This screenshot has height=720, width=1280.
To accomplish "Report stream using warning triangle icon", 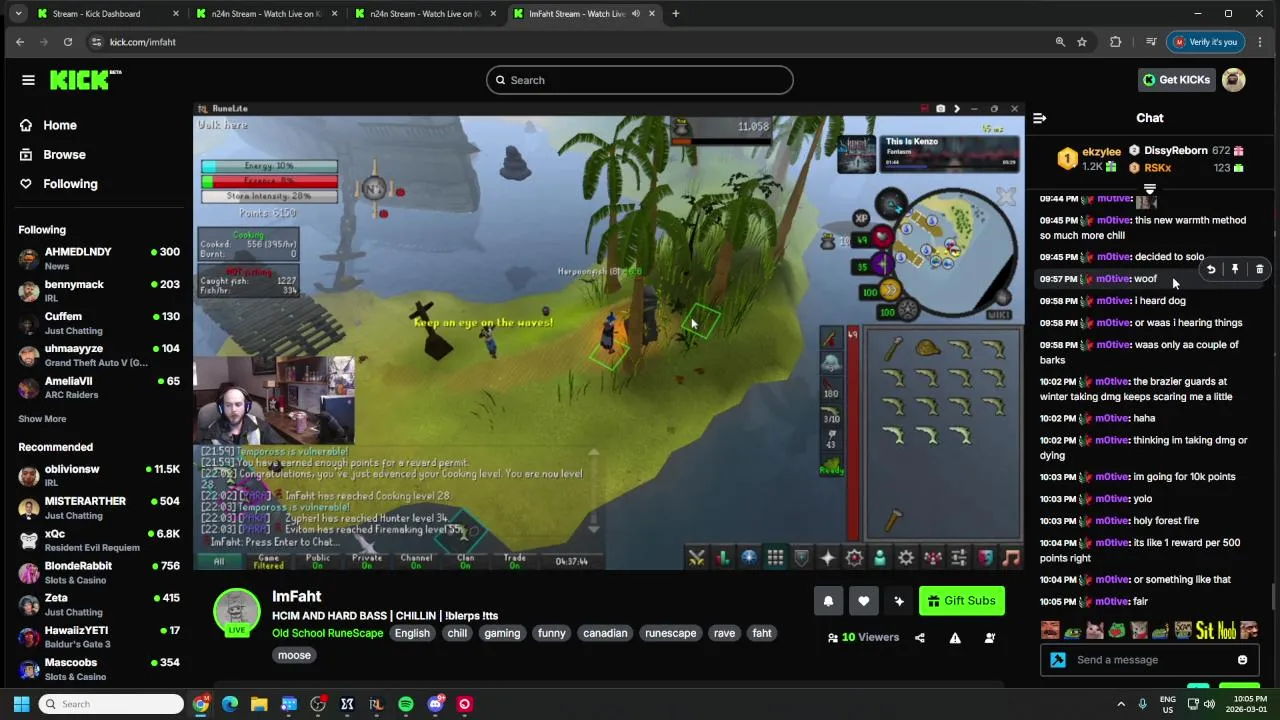I will (955, 638).
